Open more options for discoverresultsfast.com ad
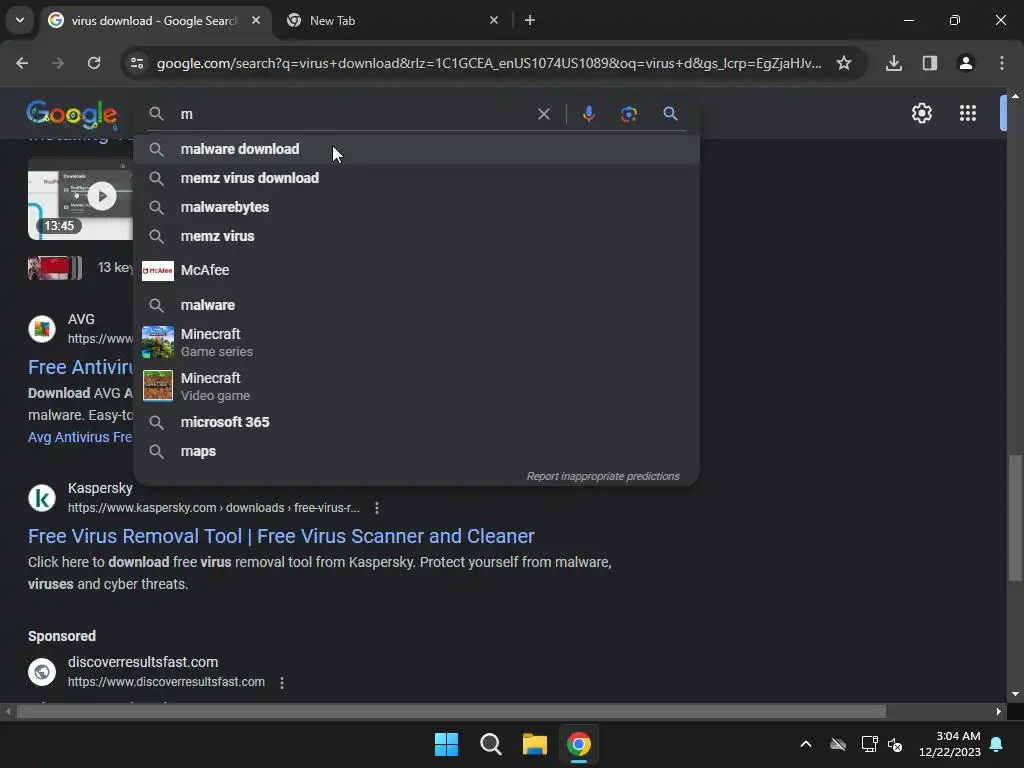Screen dimensions: 1024x768 click(x=281, y=682)
